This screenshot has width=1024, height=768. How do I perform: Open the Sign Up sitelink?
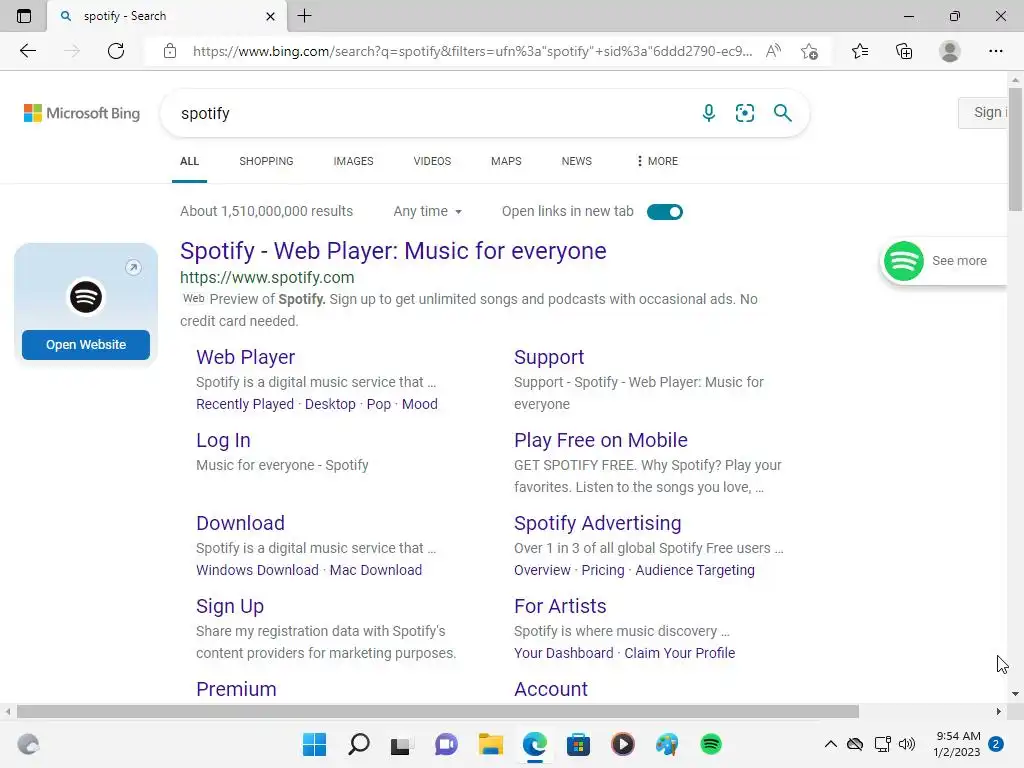tap(230, 606)
